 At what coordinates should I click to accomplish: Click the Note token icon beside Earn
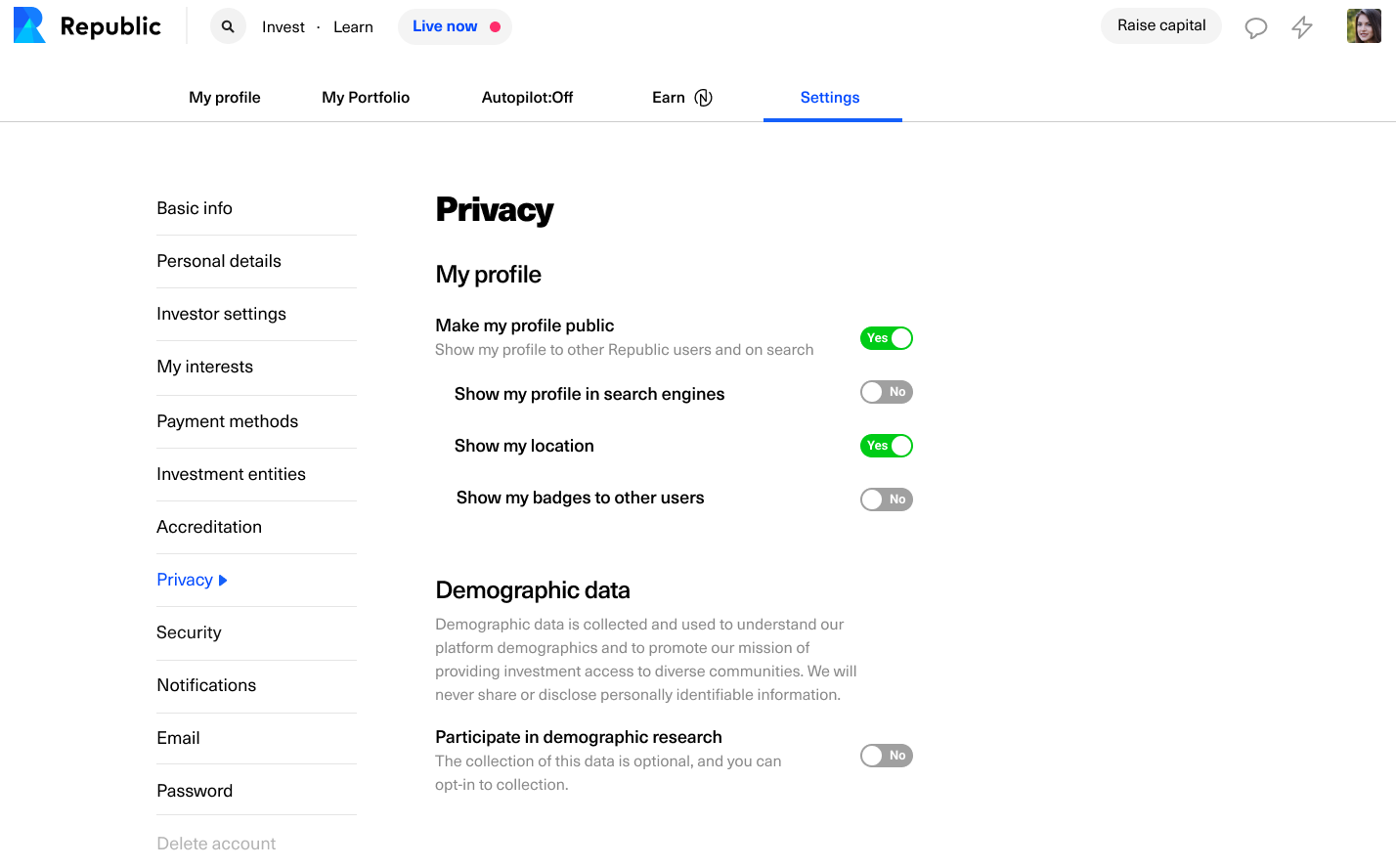pos(703,98)
